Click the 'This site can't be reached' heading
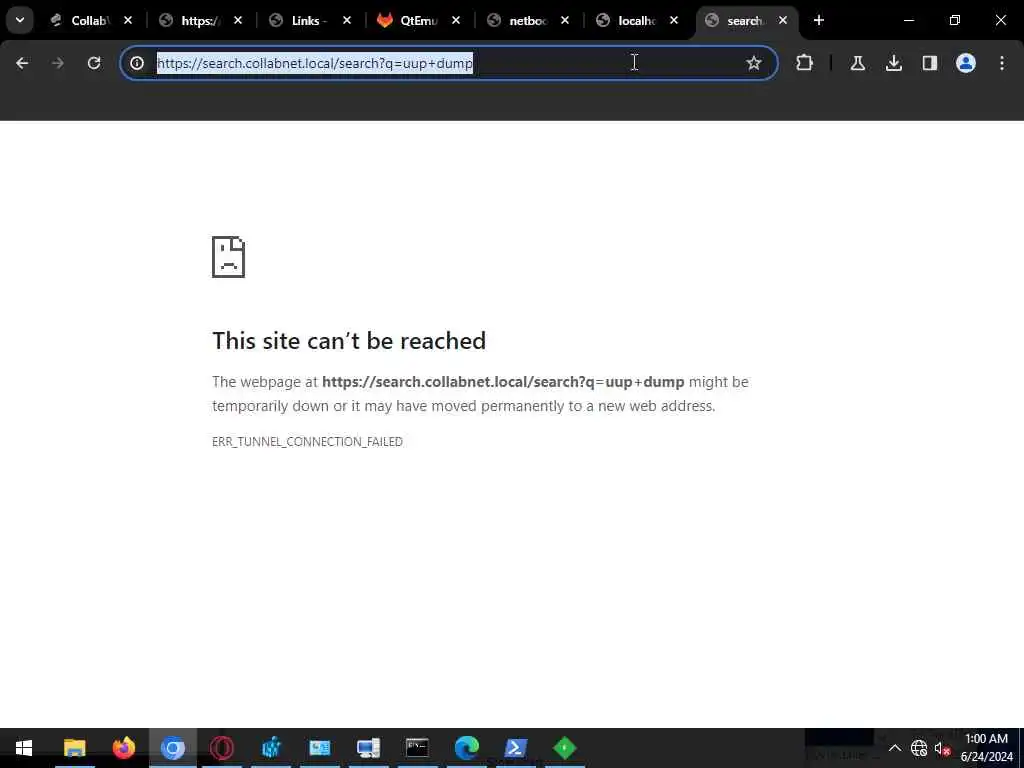1024x768 pixels. (x=349, y=340)
